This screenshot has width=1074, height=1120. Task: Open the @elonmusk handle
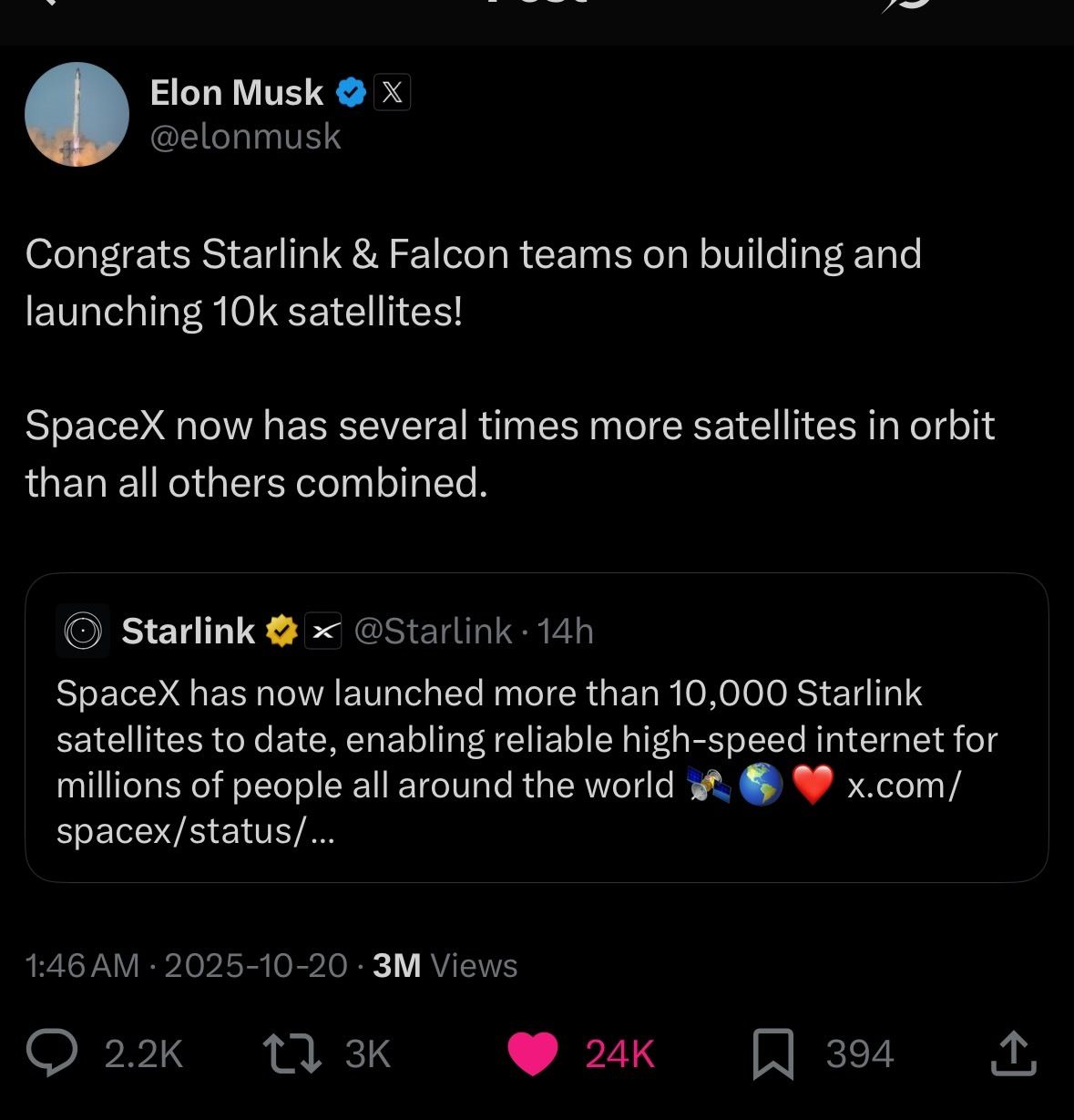[245, 137]
